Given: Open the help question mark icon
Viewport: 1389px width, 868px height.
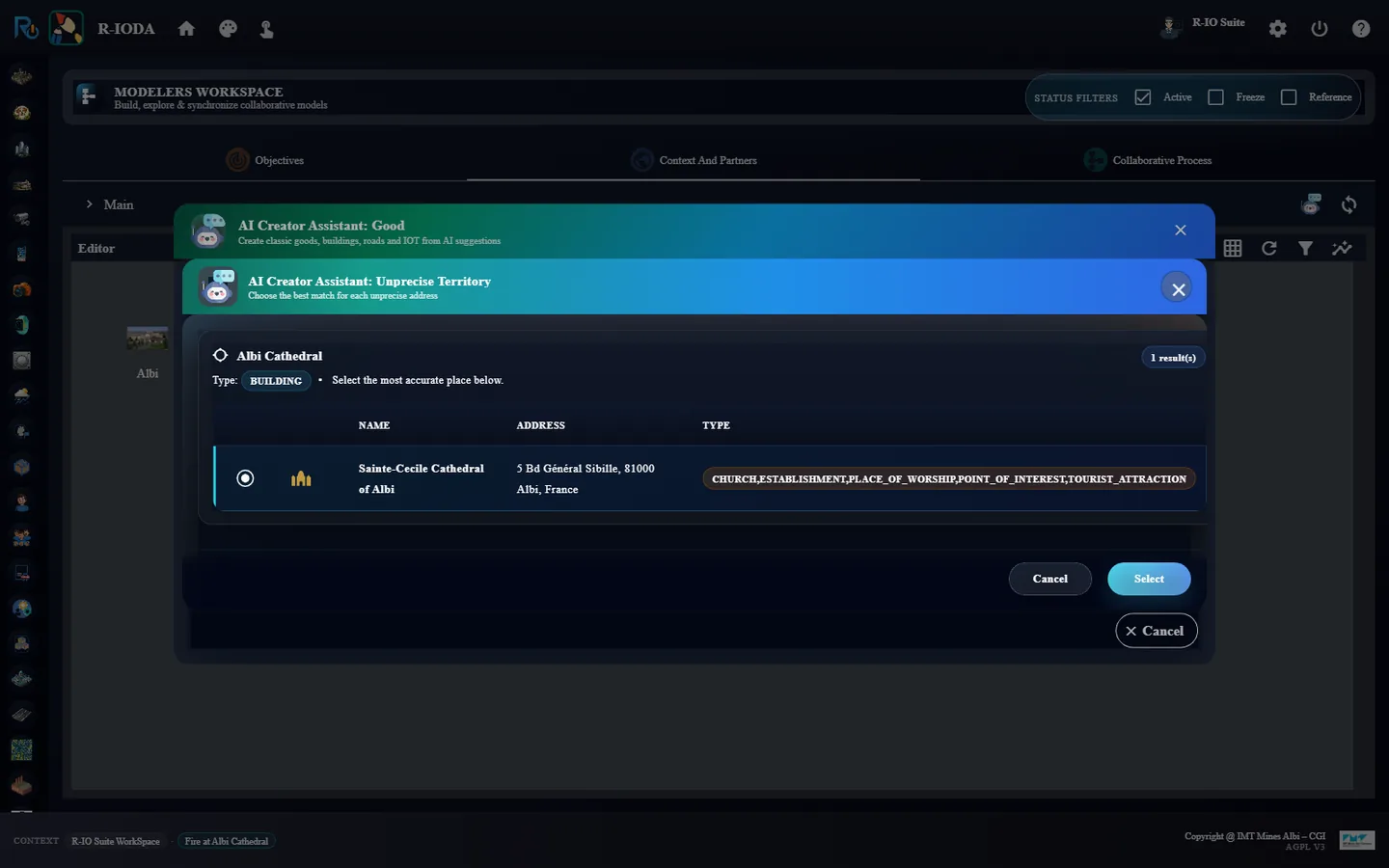Looking at the screenshot, I should tap(1361, 29).
